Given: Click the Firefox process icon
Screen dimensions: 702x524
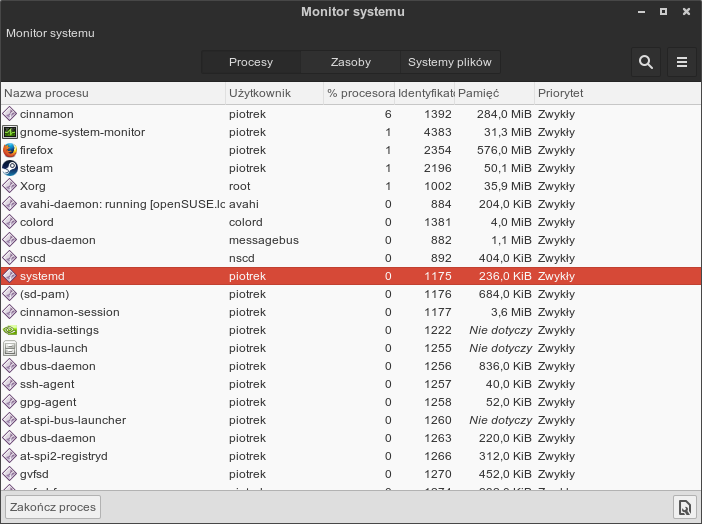Looking at the screenshot, I should coord(10,150).
